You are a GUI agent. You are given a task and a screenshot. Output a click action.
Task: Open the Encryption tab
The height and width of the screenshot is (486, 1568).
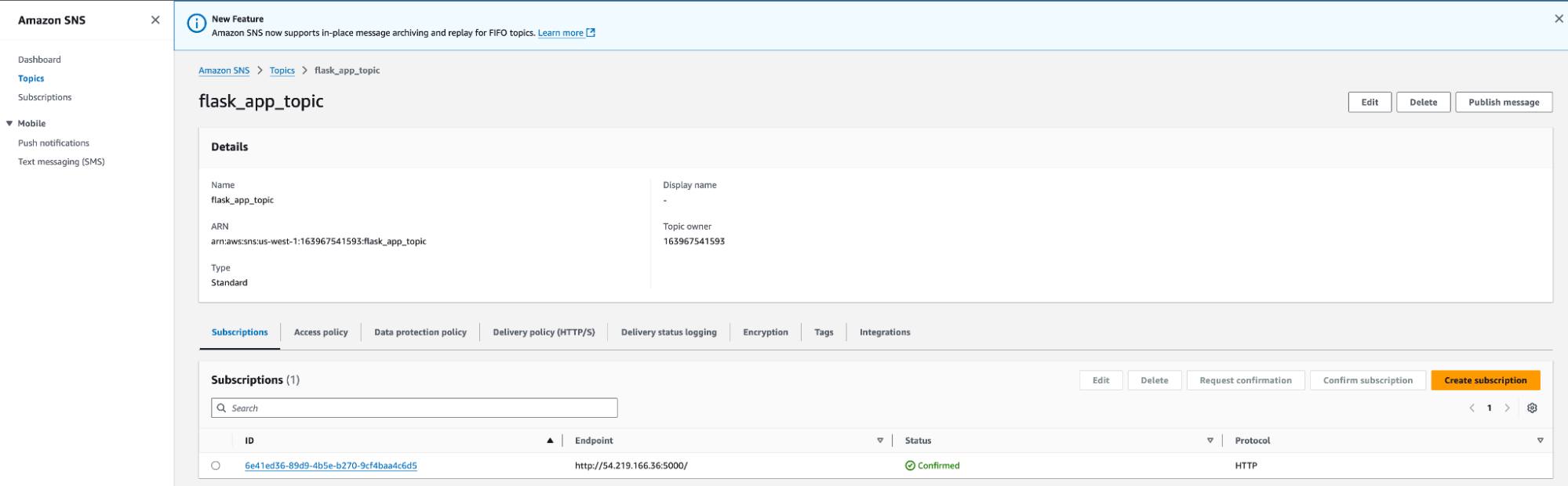click(x=765, y=332)
